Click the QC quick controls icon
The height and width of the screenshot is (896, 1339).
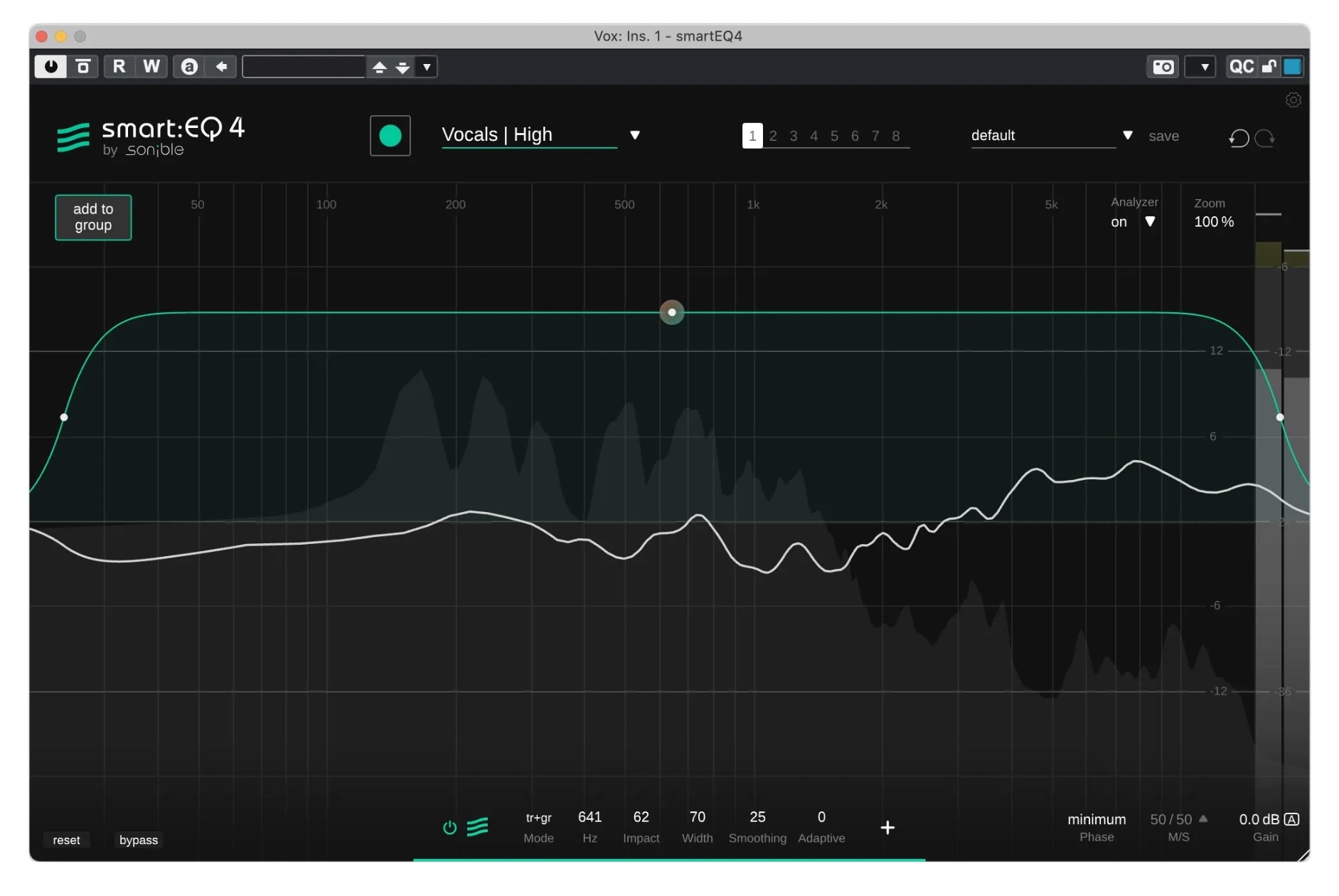(x=1242, y=66)
